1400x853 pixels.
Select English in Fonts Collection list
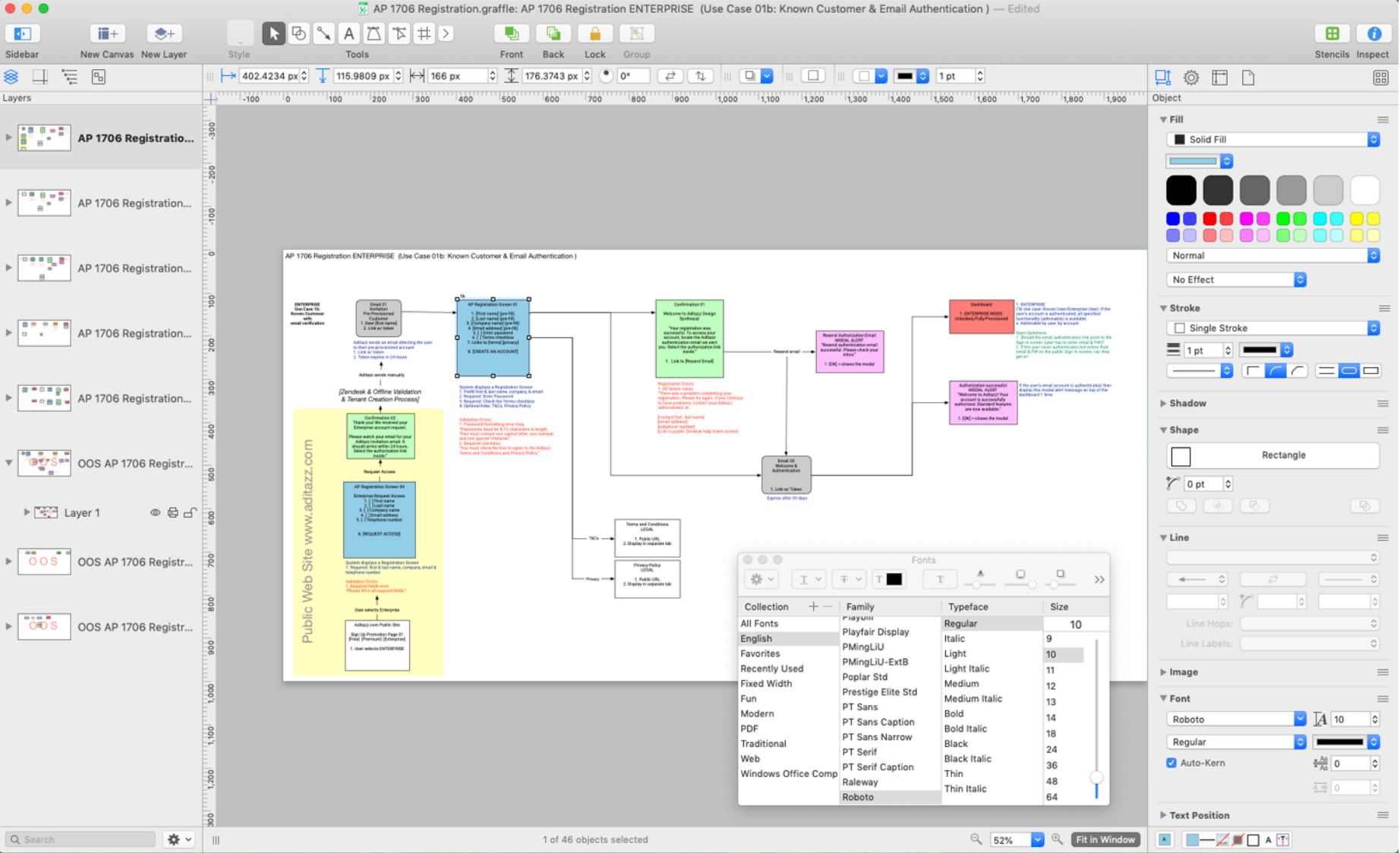pos(788,638)
